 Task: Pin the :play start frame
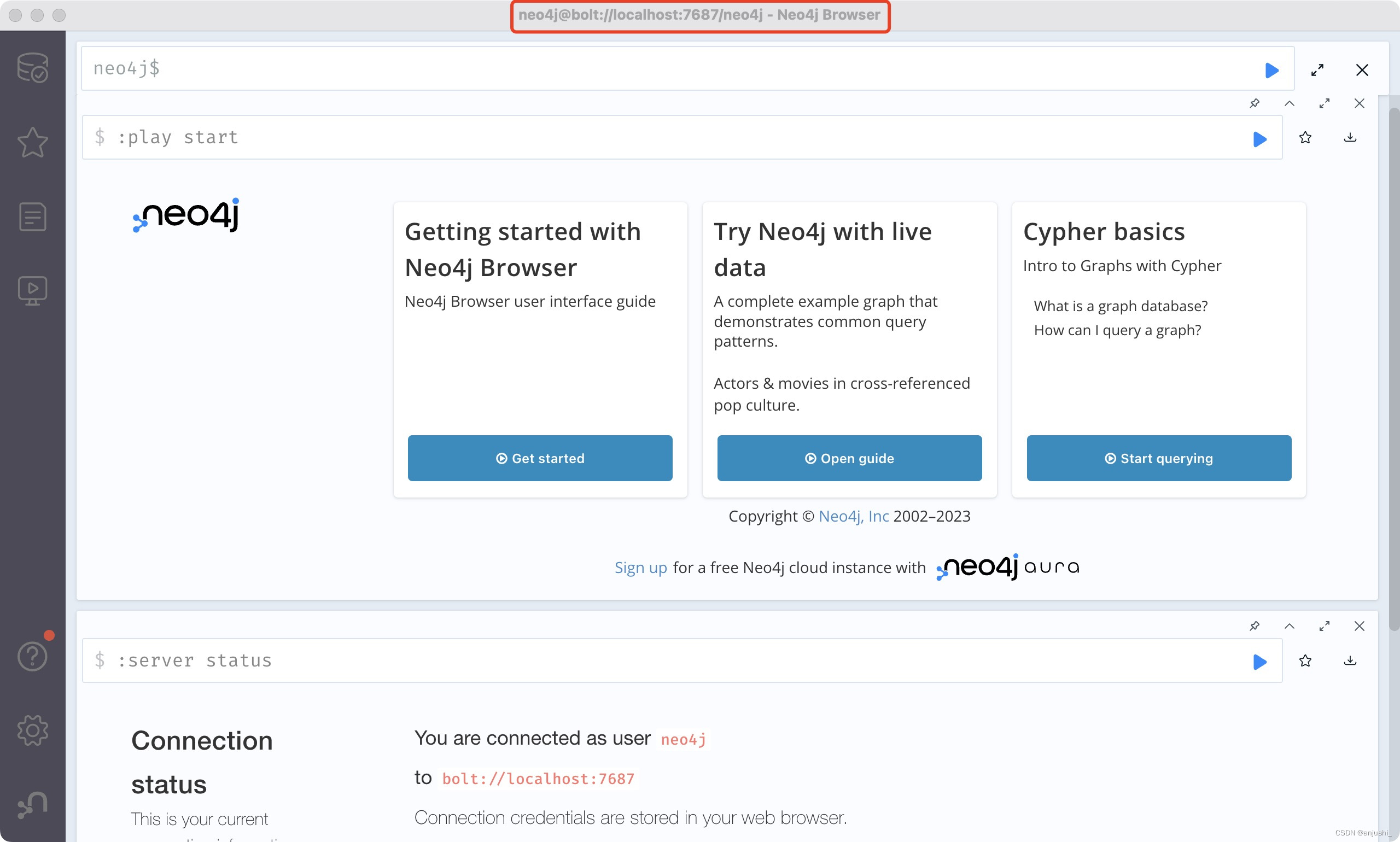click(x=1255, y=103)
